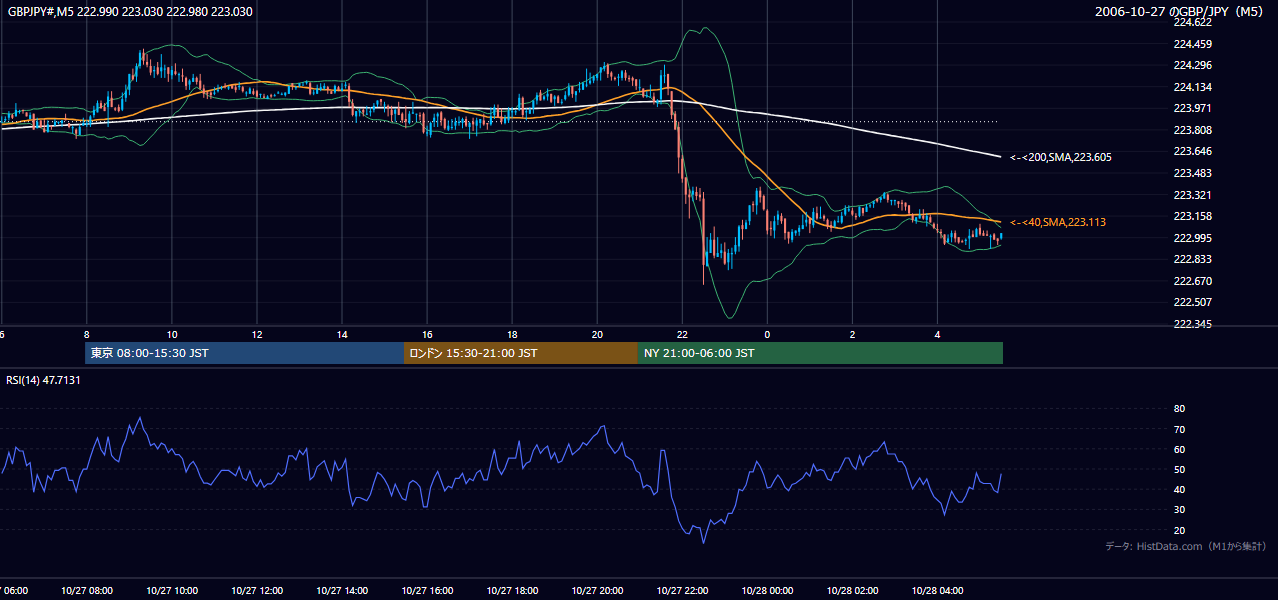The height and width of the screenshot is (600, 1278).
Task: Click RSI axis level 50
Action: tap(1179, 469)
